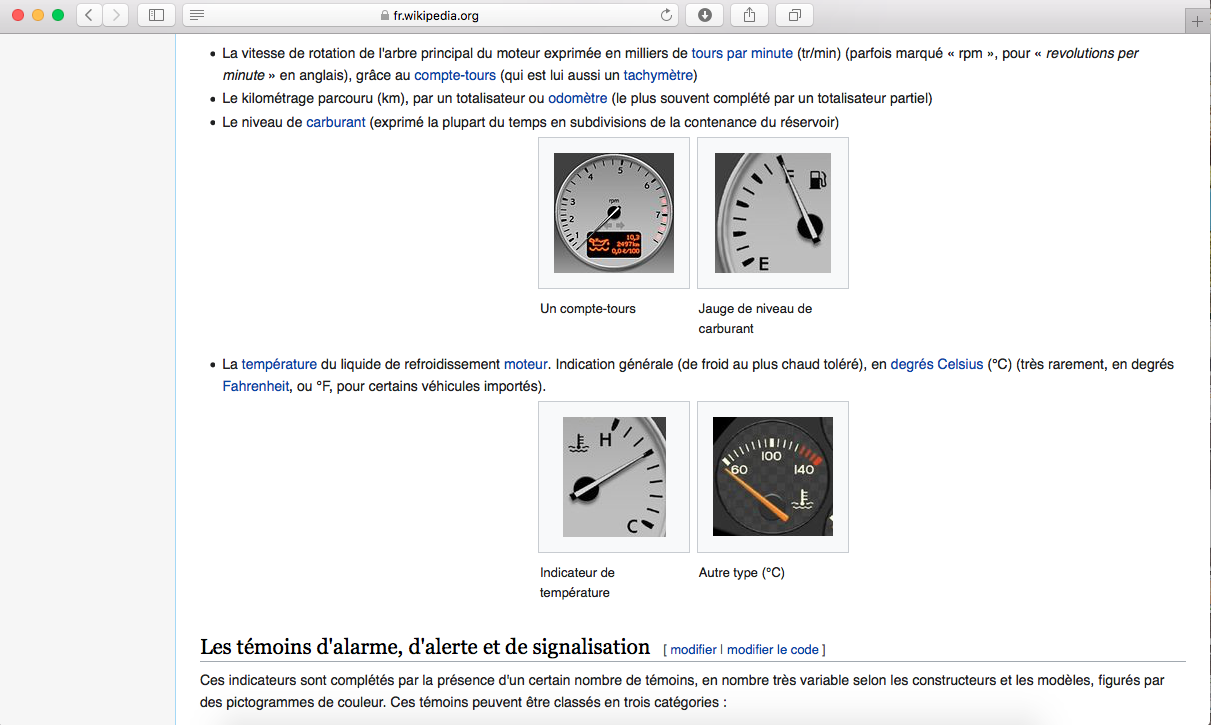Open the Share menu
Screen dimensions: 1211x725
750,15
